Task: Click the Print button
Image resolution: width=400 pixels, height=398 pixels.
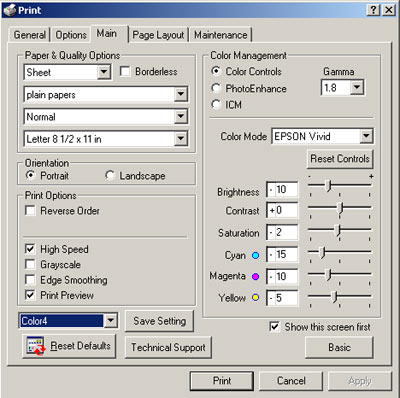Action: pos(222,381)
